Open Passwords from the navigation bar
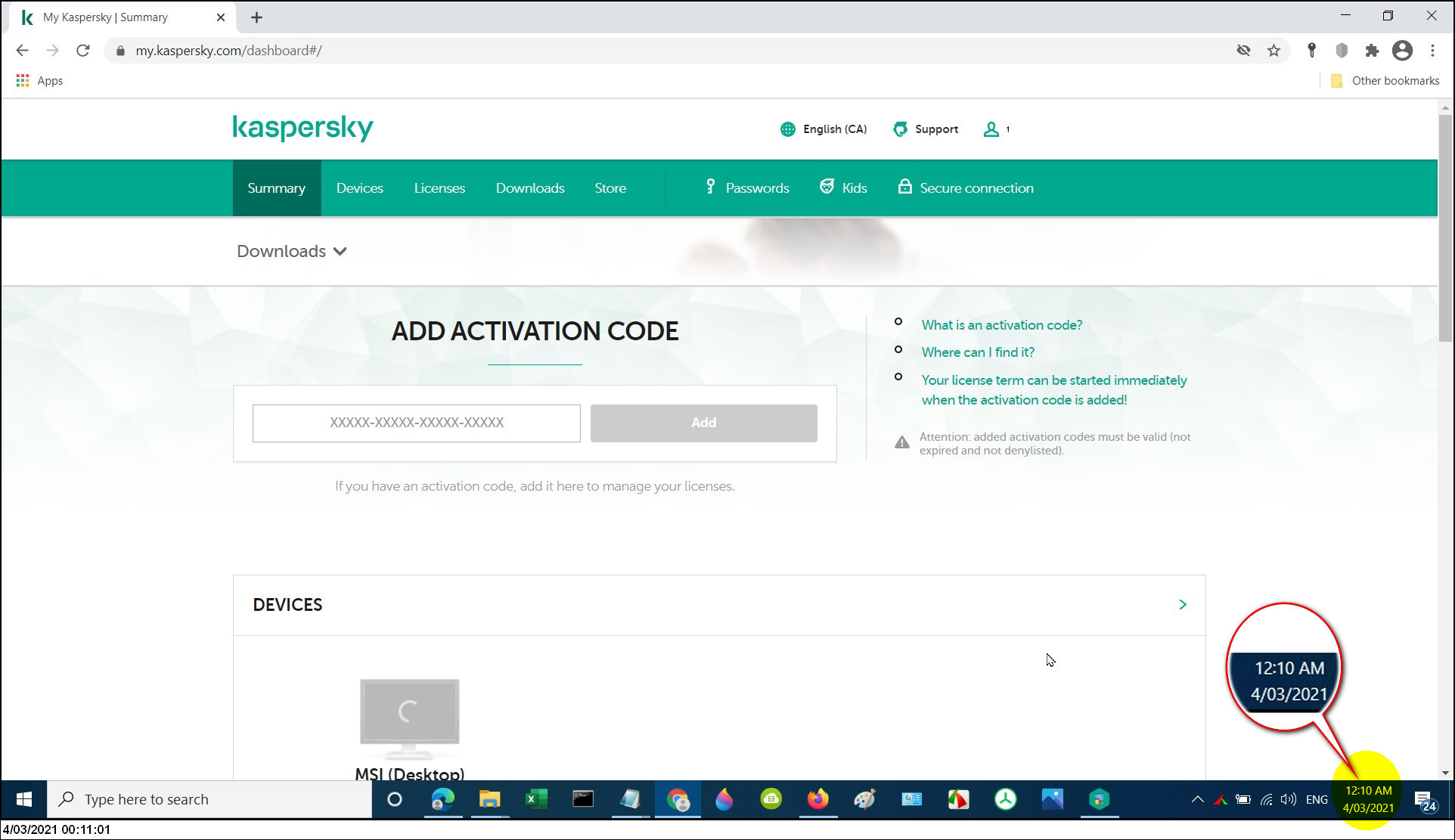Screen dimensions: 1455x840 747,188
